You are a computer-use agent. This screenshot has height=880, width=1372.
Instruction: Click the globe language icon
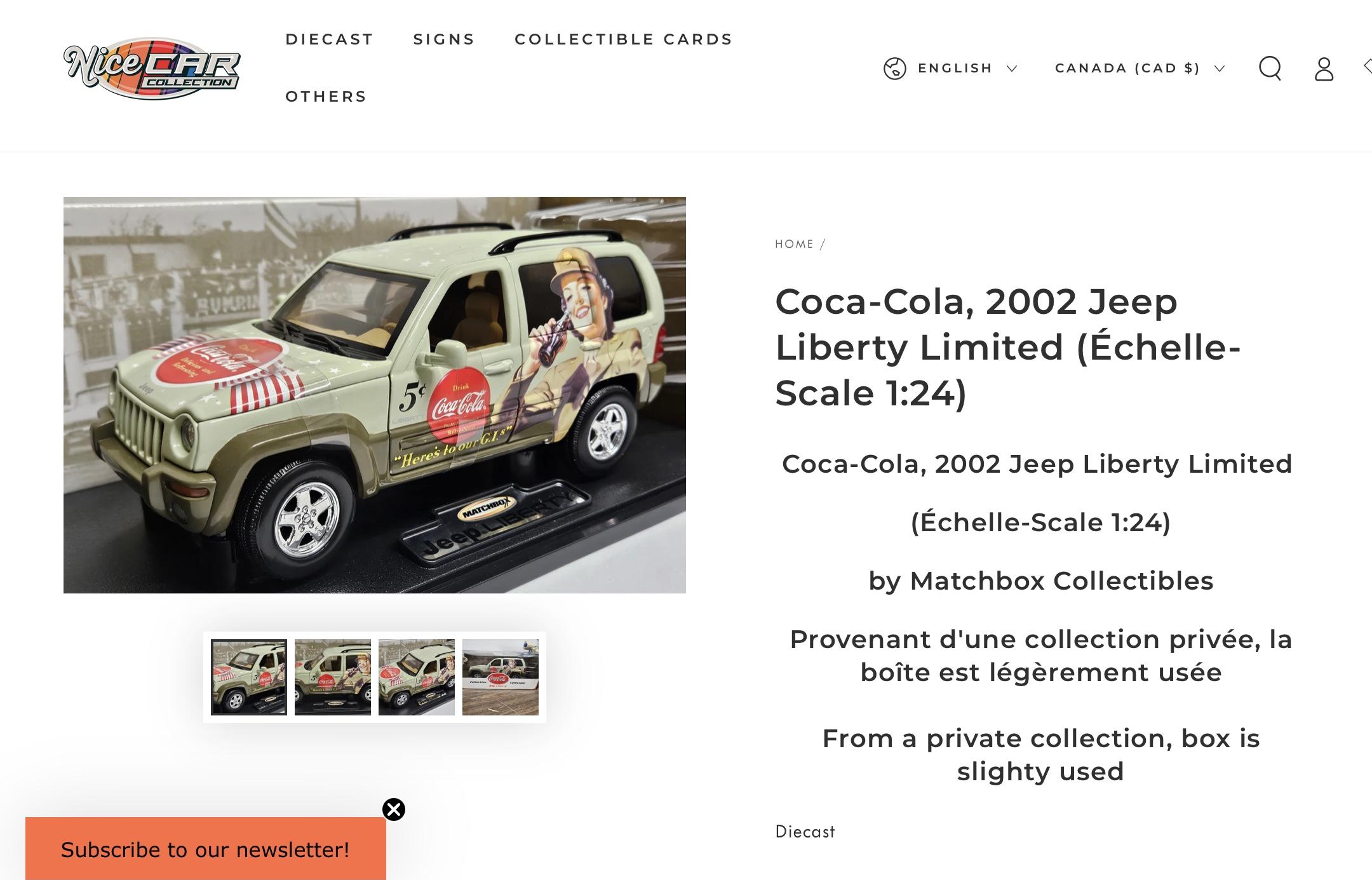tap(894, 69)
